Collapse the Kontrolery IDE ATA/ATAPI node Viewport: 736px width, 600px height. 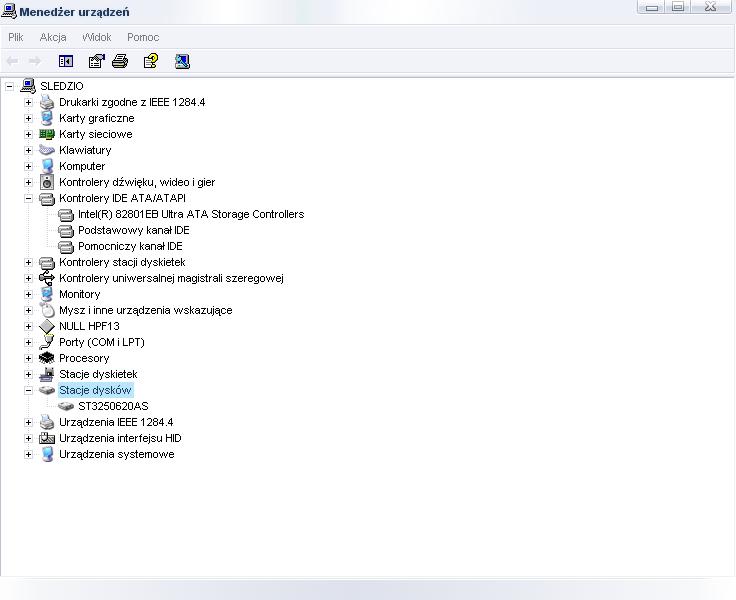(x=28, y=198)
